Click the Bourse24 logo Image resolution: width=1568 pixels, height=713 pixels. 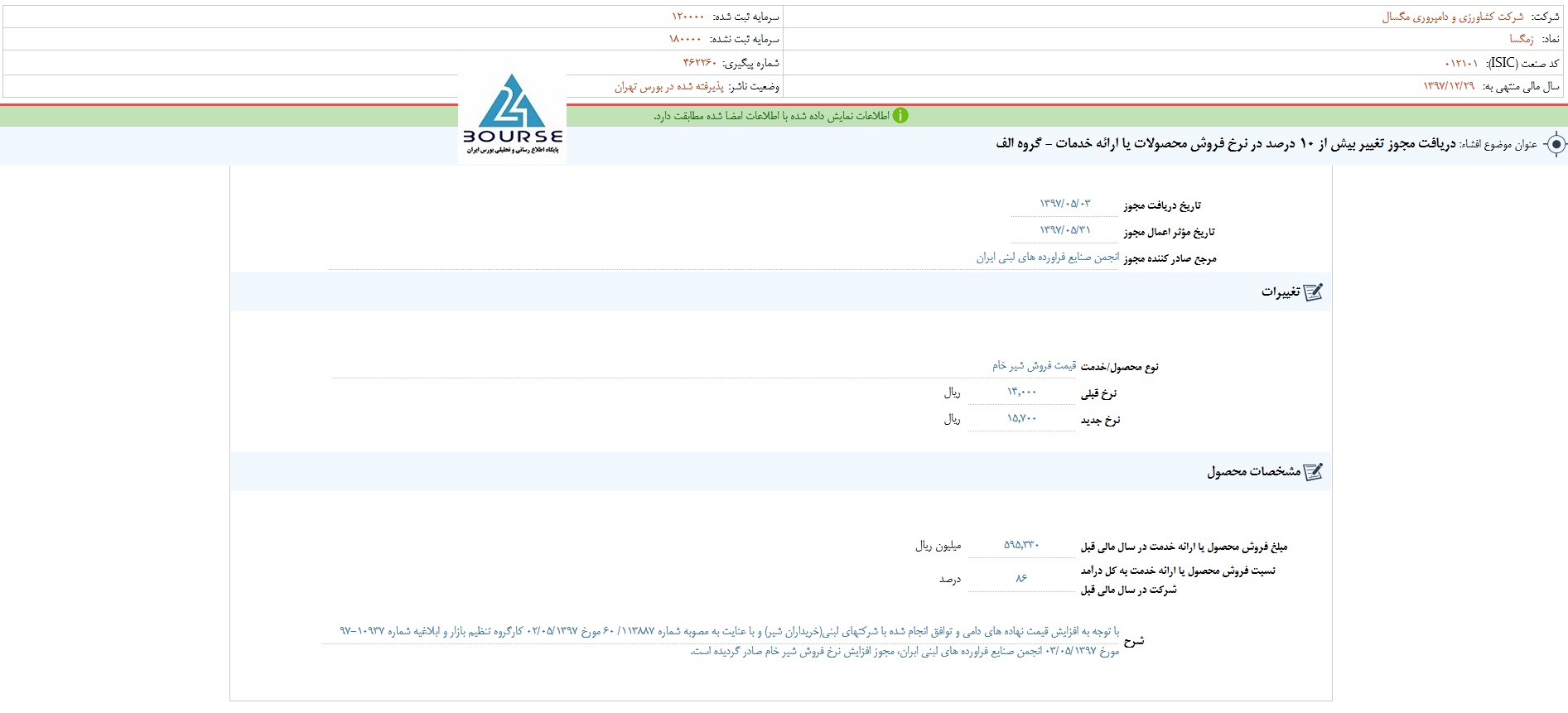[513, 115]
